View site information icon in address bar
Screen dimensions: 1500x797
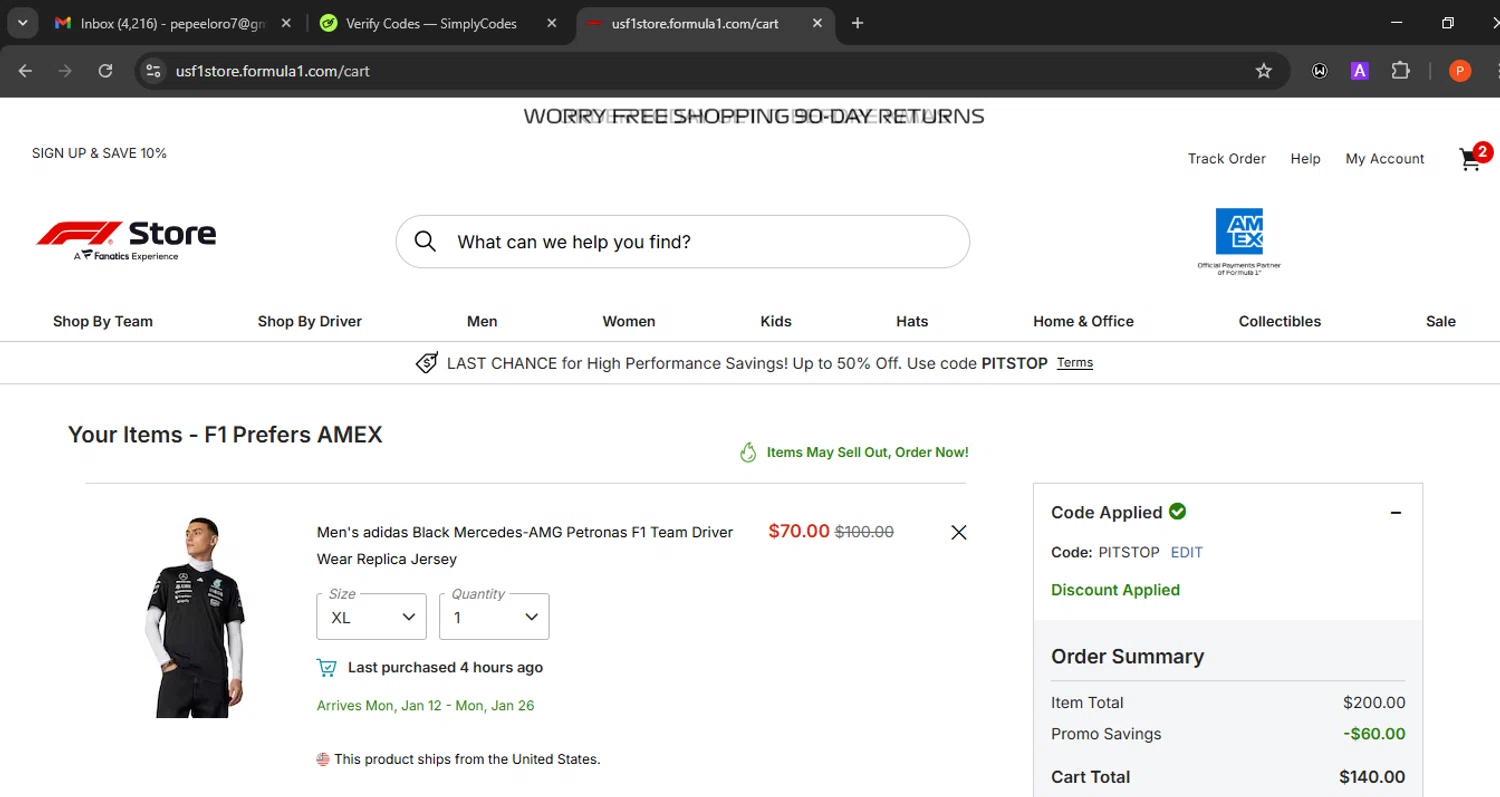153,71
